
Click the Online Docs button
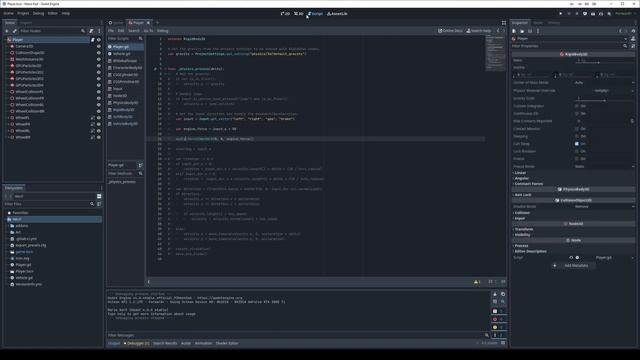(450, 31)
